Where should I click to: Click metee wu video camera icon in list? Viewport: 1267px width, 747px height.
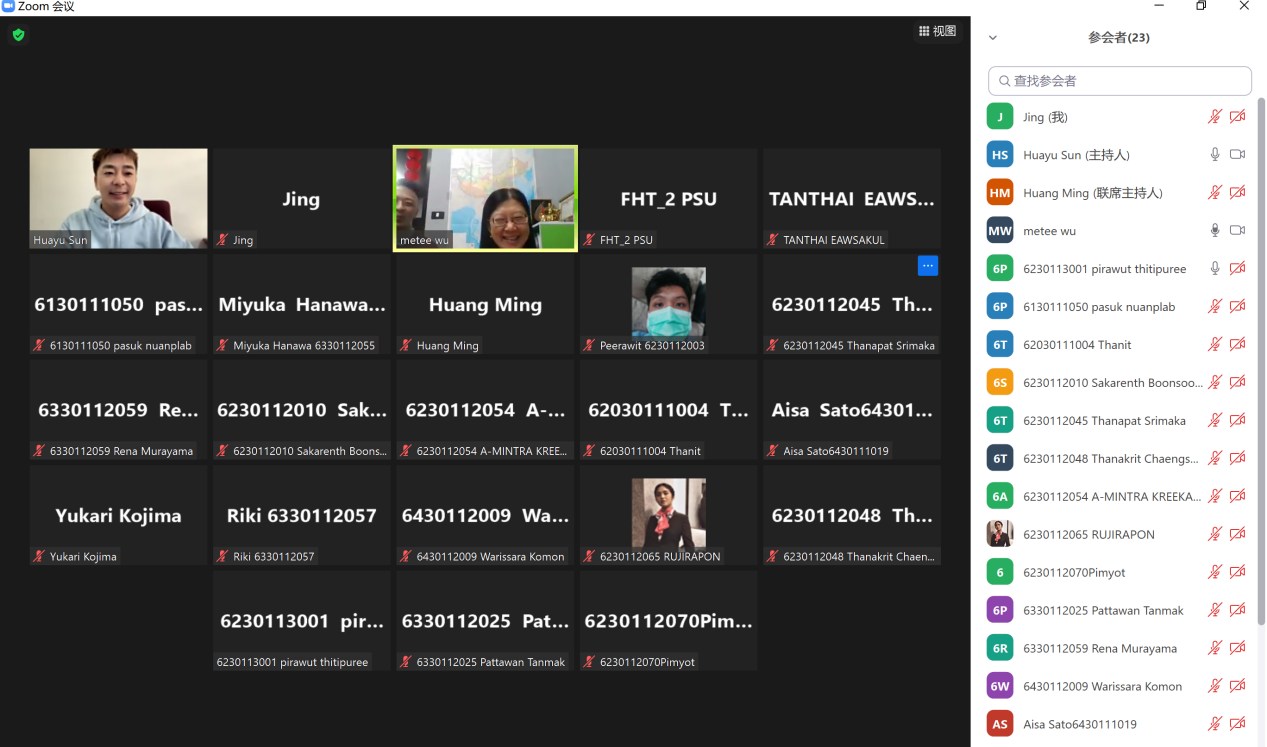point(1238,231)
